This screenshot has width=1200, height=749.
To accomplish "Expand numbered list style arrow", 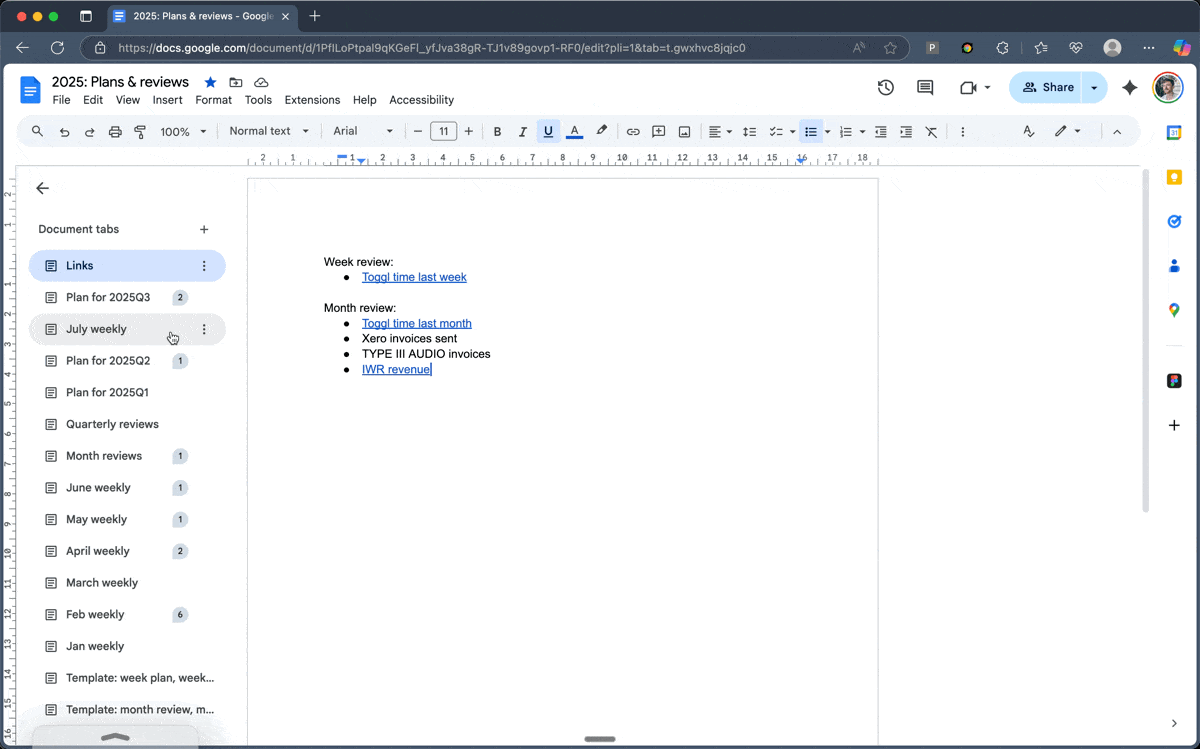I will [862, 131].
